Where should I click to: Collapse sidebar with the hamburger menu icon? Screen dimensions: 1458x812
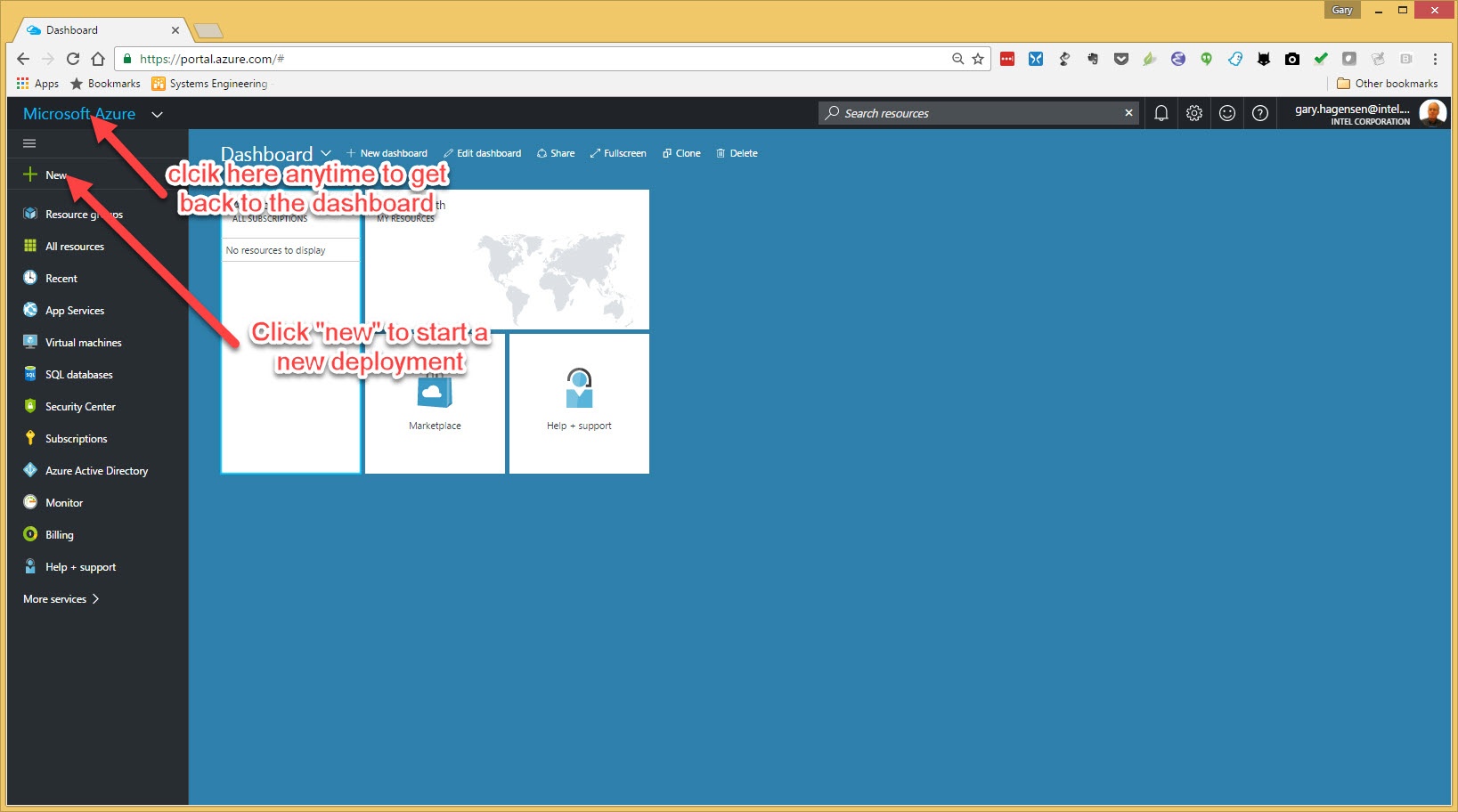click(x=29, y=143)
